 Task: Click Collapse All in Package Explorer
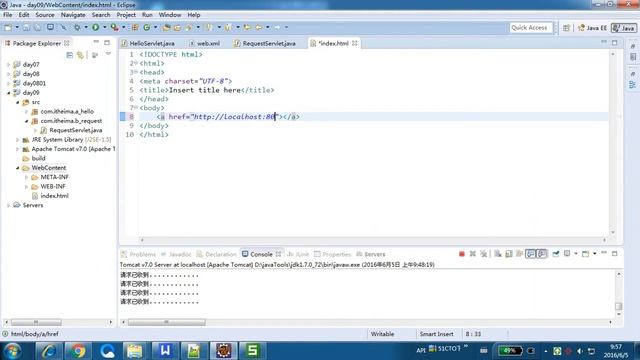pos(70,55)
